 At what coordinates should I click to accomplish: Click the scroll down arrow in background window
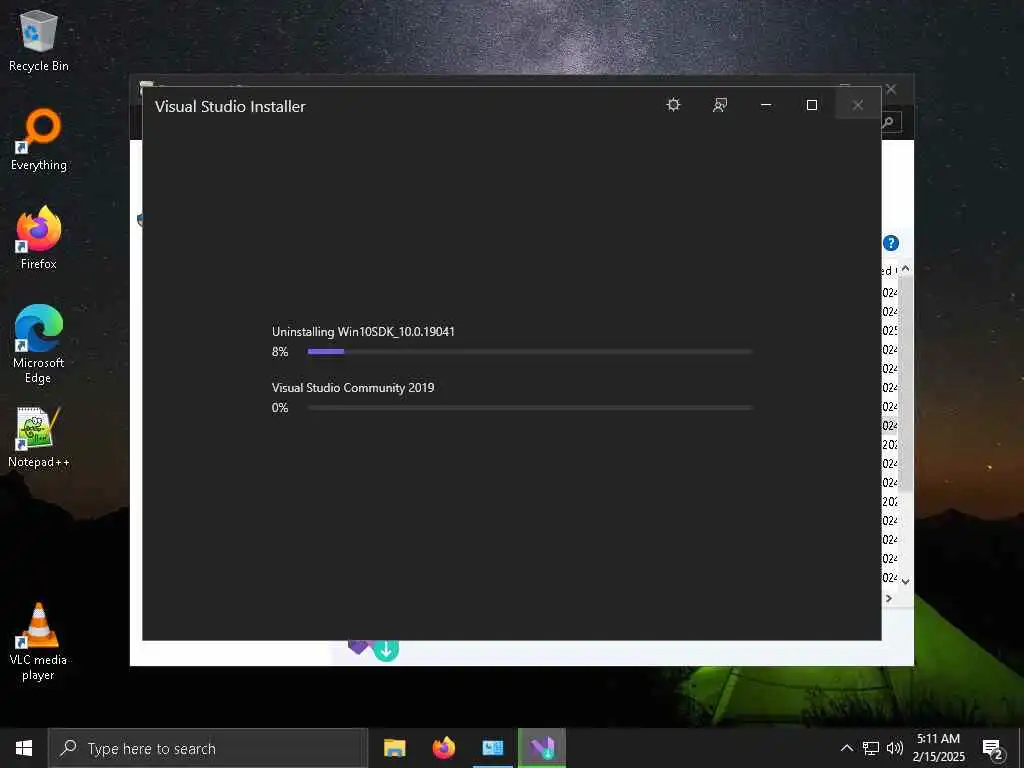pyautogui.click(x=905, y=581)
